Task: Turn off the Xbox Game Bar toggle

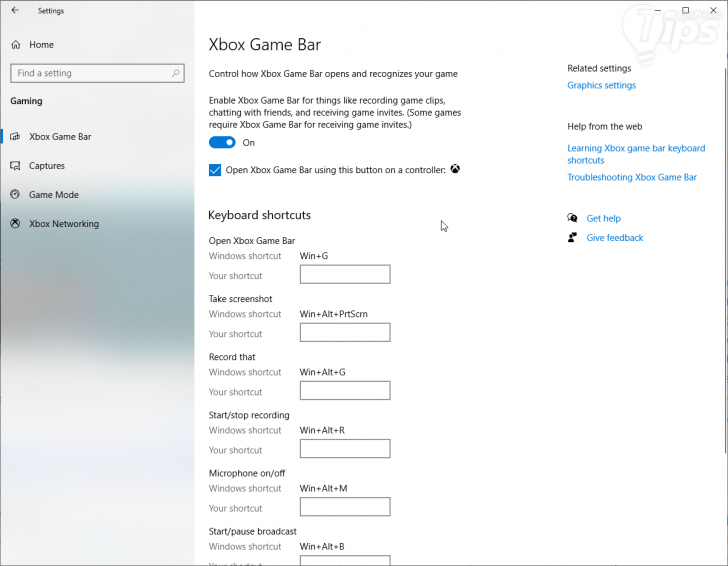Action: click(x=222, y=143)
